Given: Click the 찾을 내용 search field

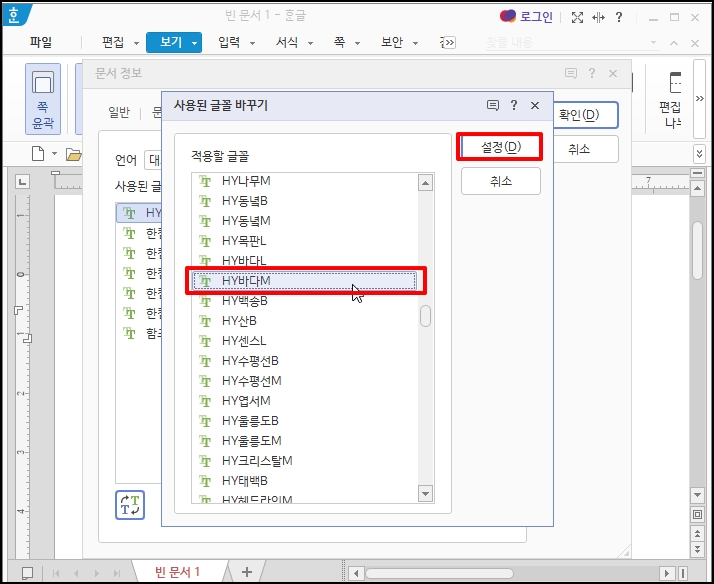Looking at the screenshot, I should click(566, 43).
